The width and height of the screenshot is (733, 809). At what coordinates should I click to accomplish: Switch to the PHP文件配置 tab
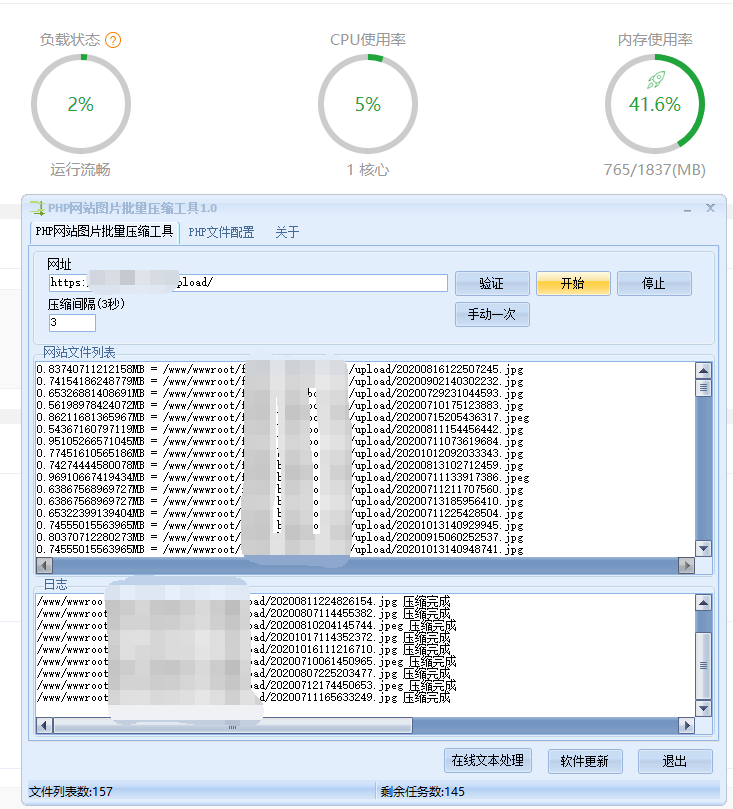221,232
